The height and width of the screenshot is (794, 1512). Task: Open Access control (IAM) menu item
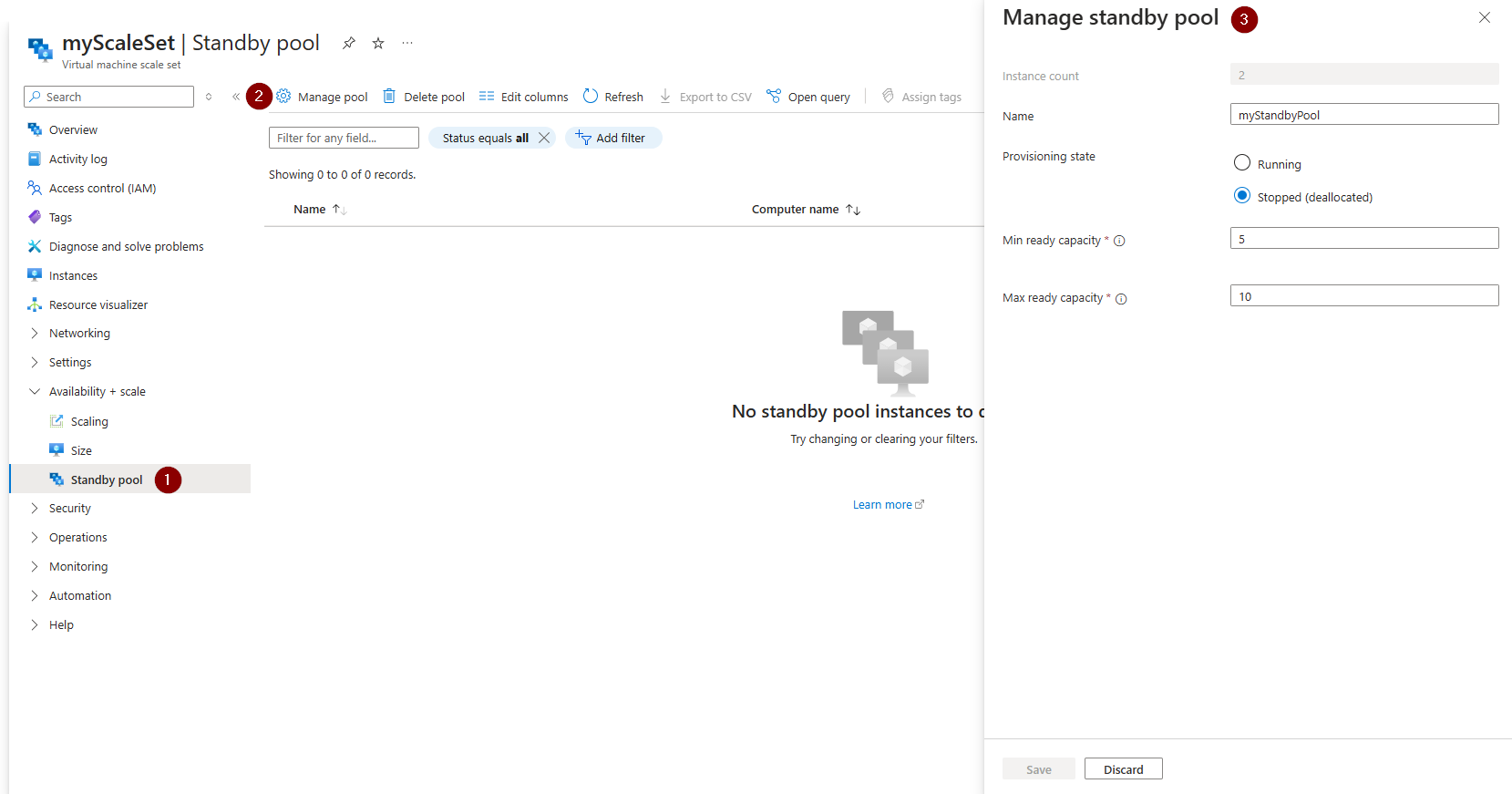[x=103, y=189]
